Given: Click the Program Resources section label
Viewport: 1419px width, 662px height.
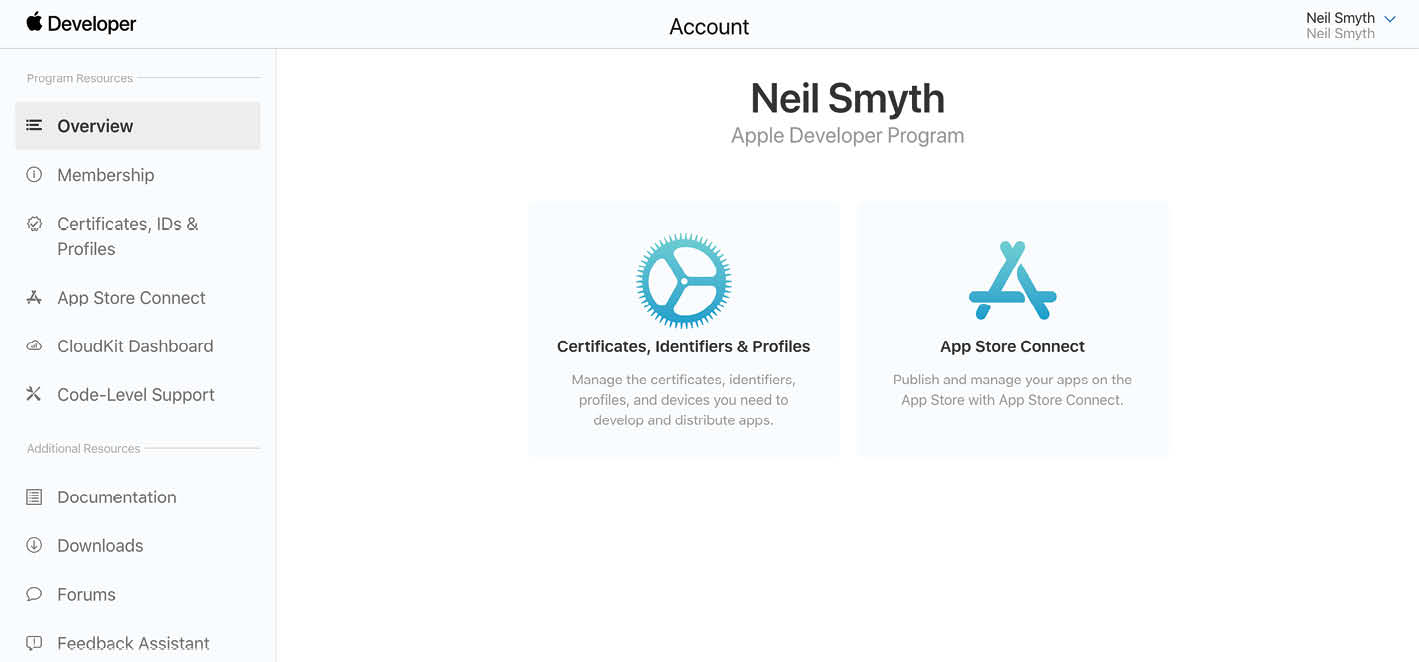Looking at the screenshot, I should coord(80,78).
